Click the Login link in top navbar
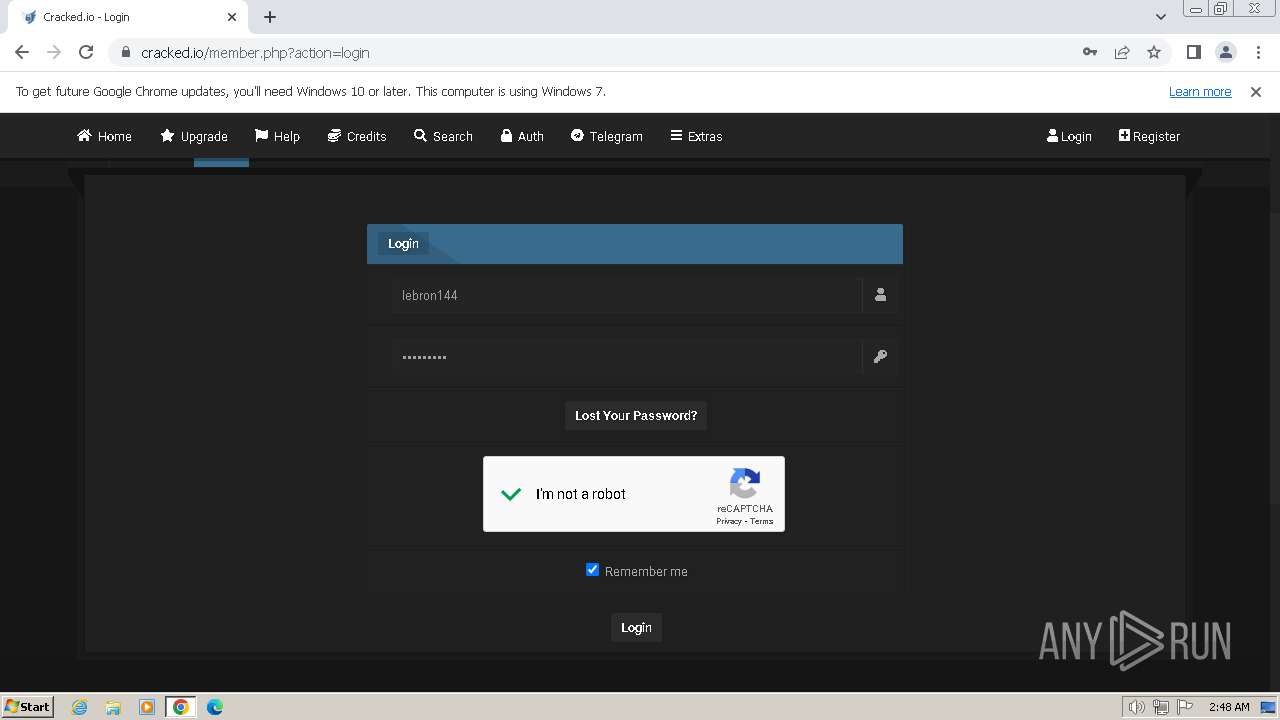Screen dimensions: 1280x720 [1069, 136]
